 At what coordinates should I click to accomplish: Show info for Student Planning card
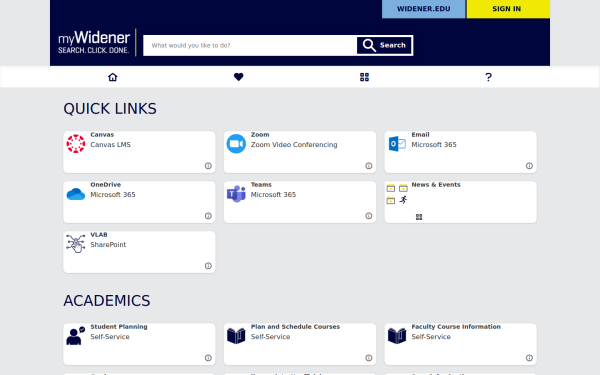point(208,358)
